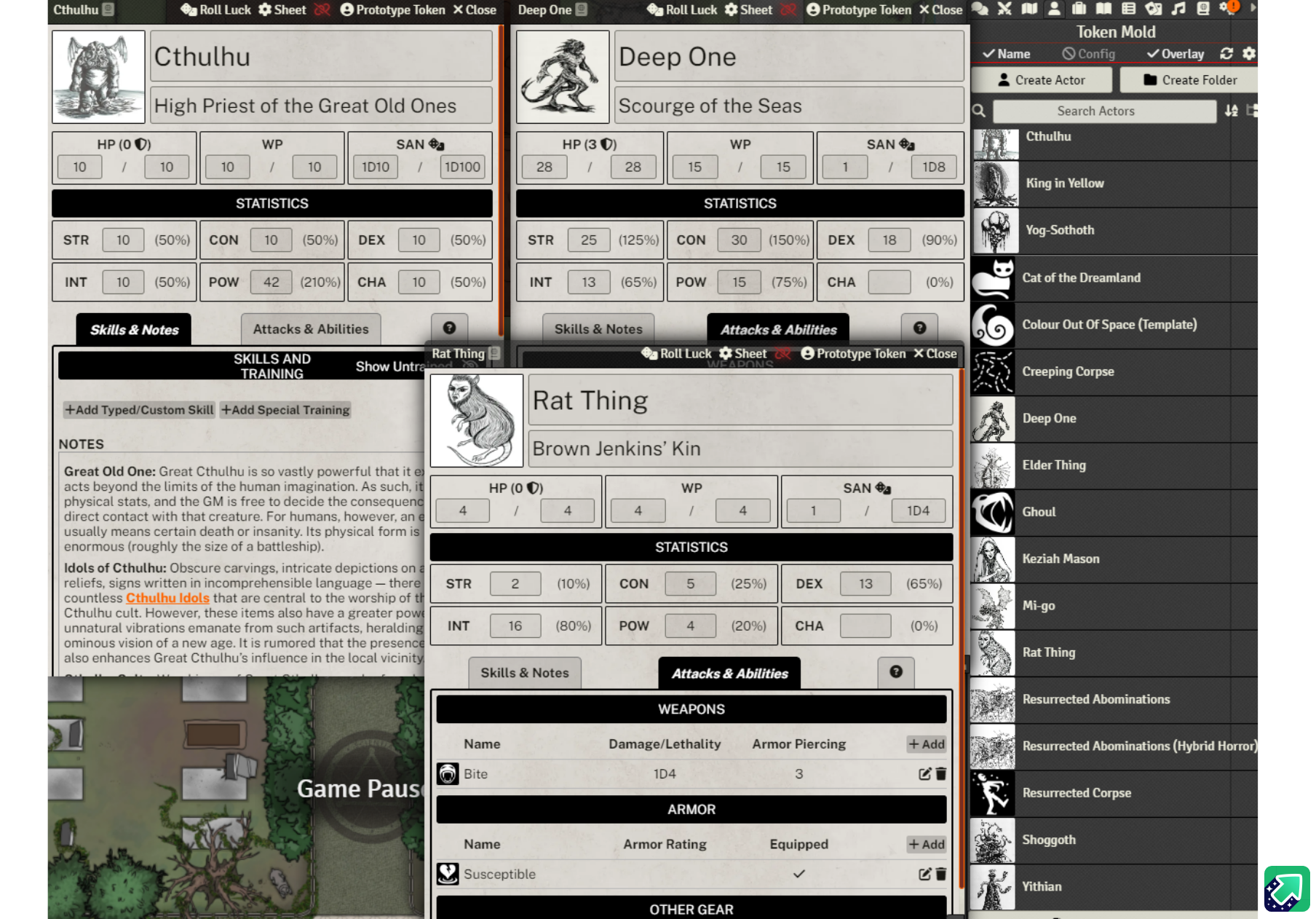Screen dimensions: 1316x919
Task: Open the help icon on Rat Thing sheet
Action: pyautogui.click(x=896, y=672)
